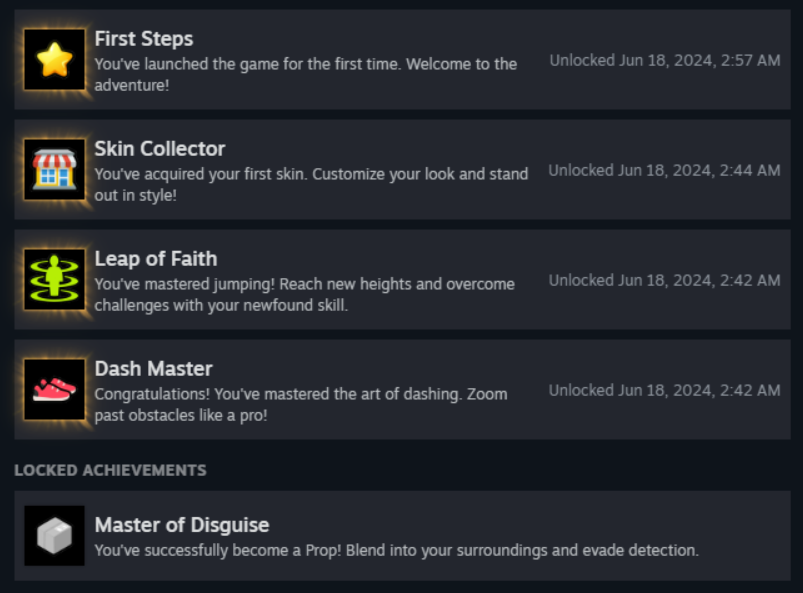Click the gold star First Steps icon
The width and height of the screenshot is (803, 593).
coord(54,59)
